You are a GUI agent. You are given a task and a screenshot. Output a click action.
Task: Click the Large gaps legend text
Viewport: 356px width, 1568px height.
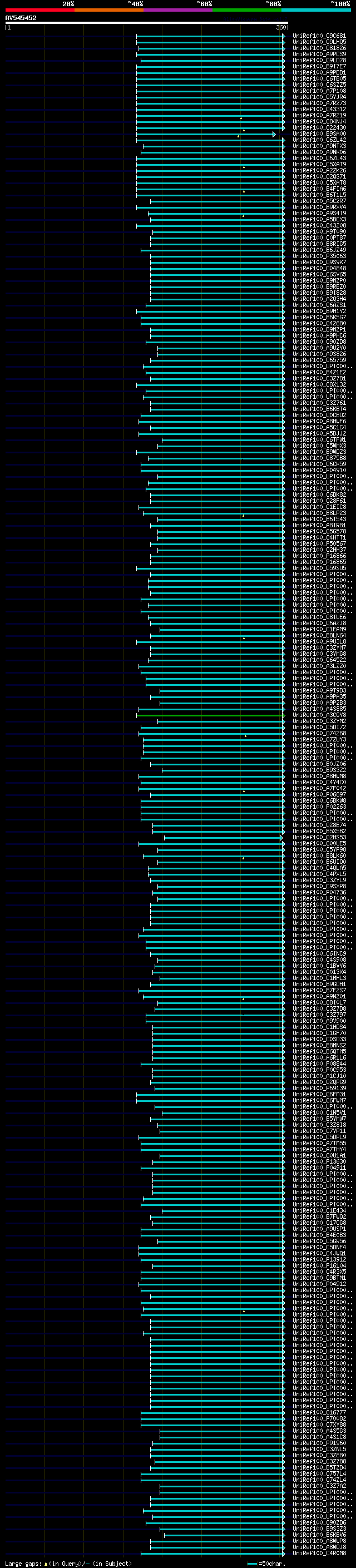[x=68, y=1564]
